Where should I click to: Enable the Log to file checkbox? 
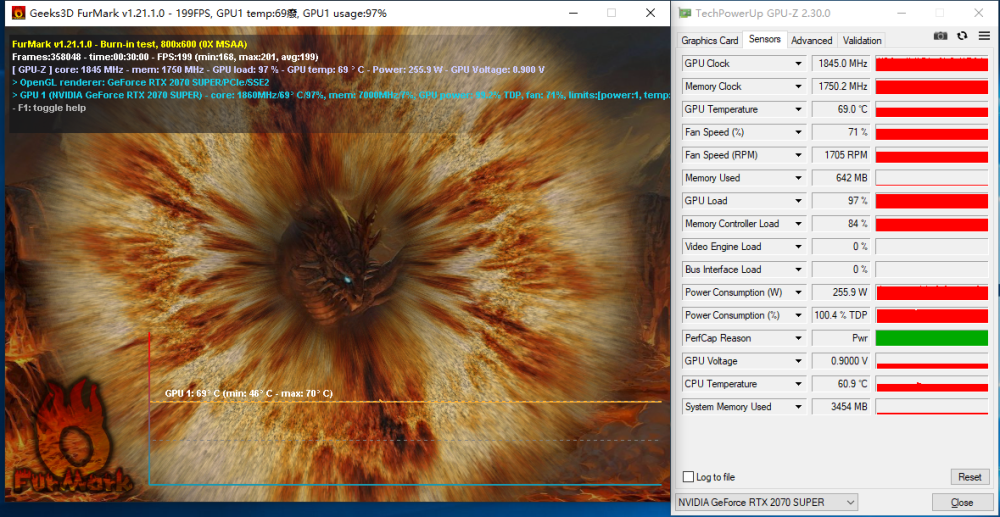coord(688,477)
